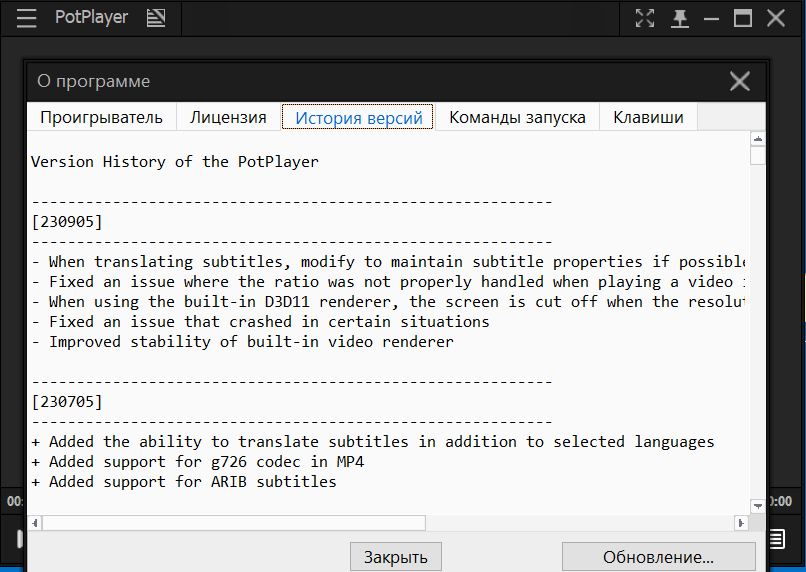Click the PotPlayer title text
The width and height of the screenshot is (806, 572).
(91, 17)
